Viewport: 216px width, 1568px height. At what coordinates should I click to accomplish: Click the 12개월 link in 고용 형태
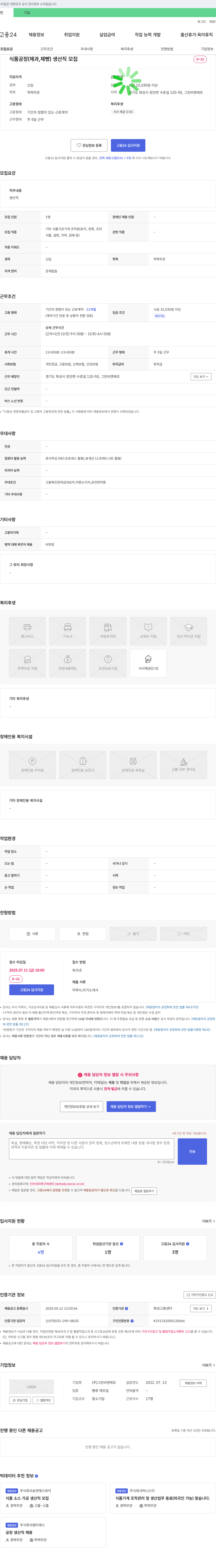[x=91, y=309]
